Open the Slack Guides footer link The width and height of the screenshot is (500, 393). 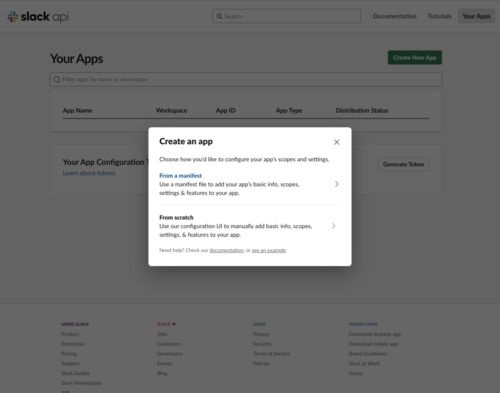point(75,373)
